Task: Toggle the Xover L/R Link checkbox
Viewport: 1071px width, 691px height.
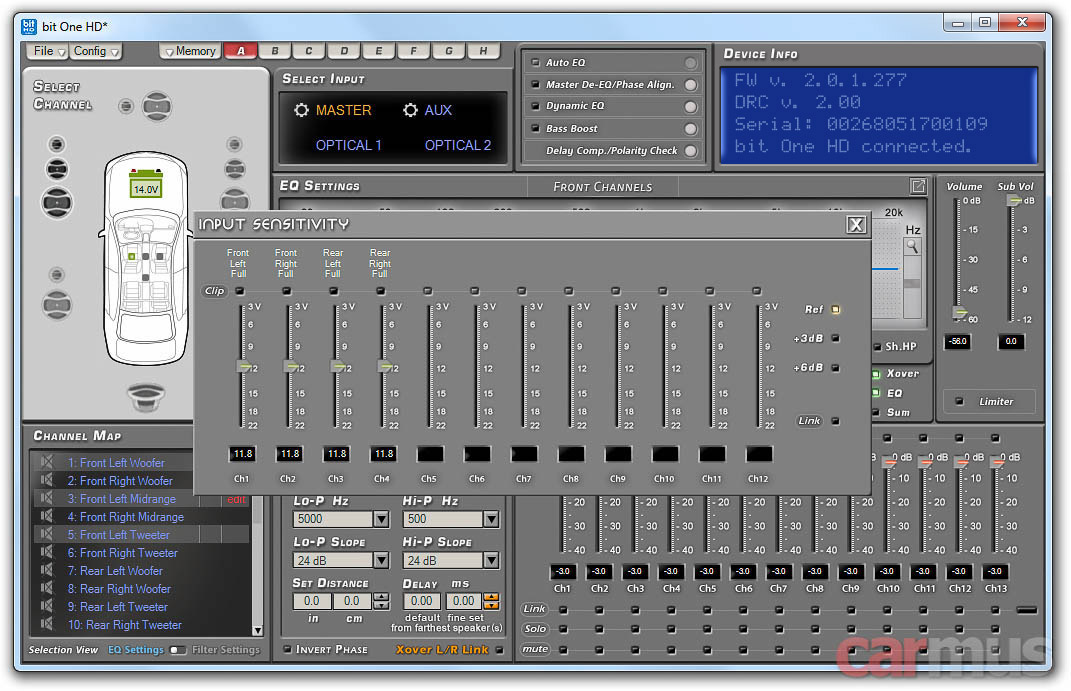Action: tap(499, 649)
